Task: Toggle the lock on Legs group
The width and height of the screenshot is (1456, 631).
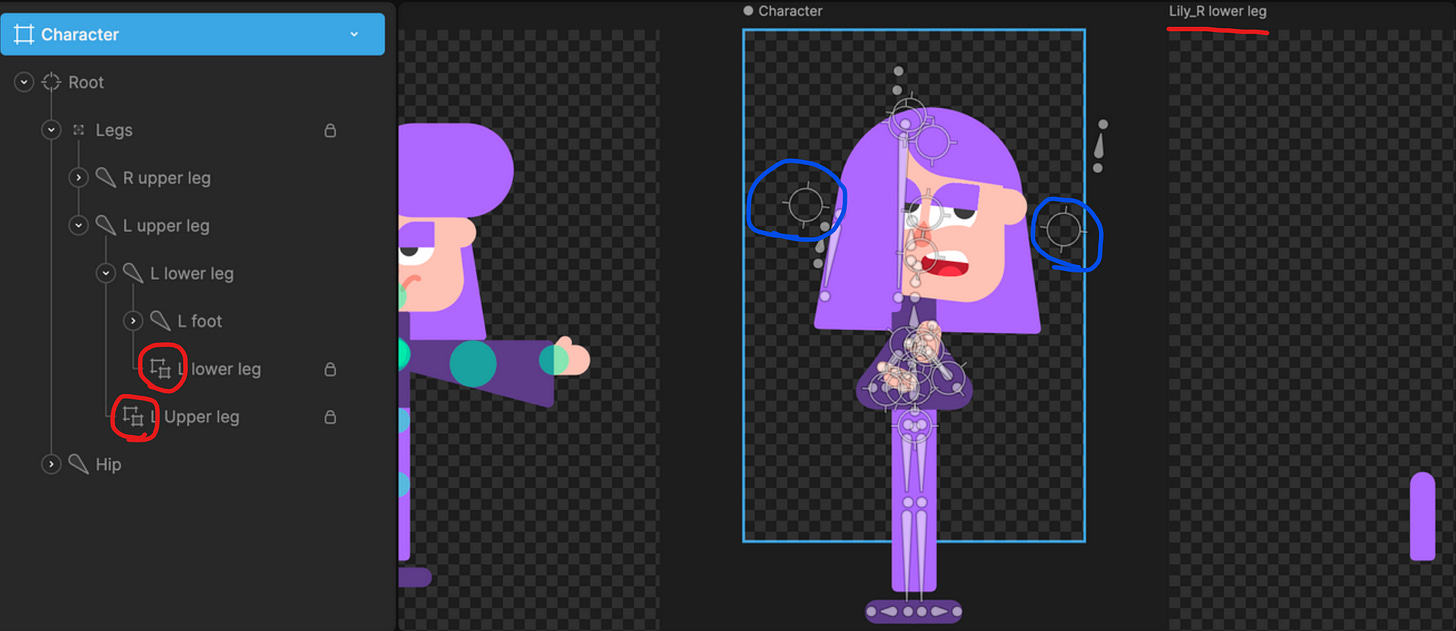Action: [330, 130]
